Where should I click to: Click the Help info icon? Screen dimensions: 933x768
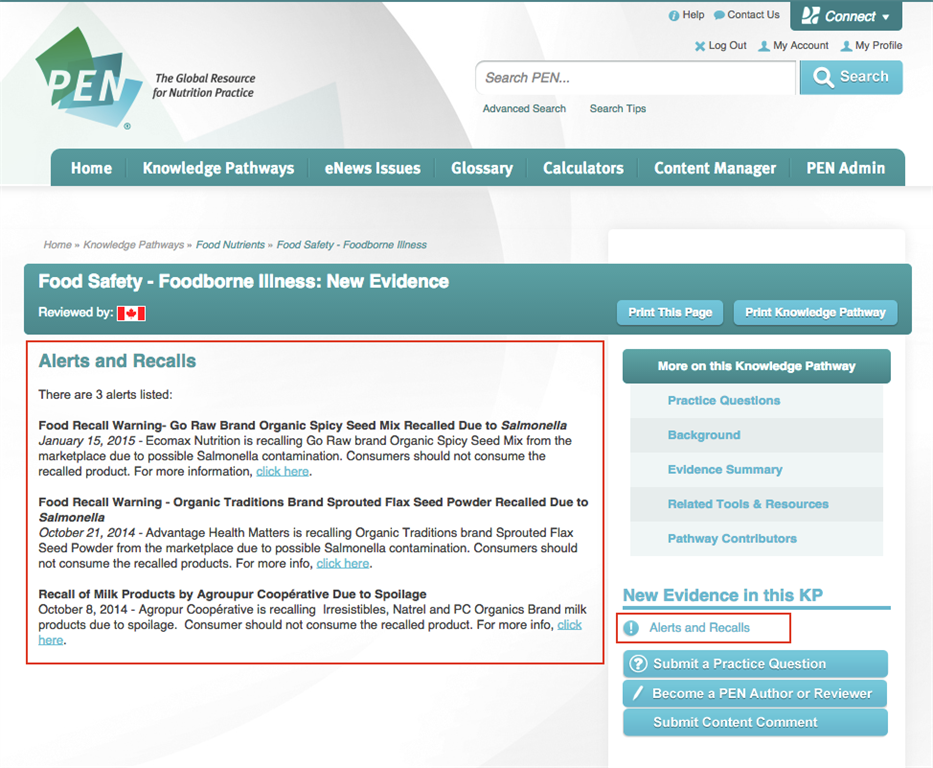[674, 15]
